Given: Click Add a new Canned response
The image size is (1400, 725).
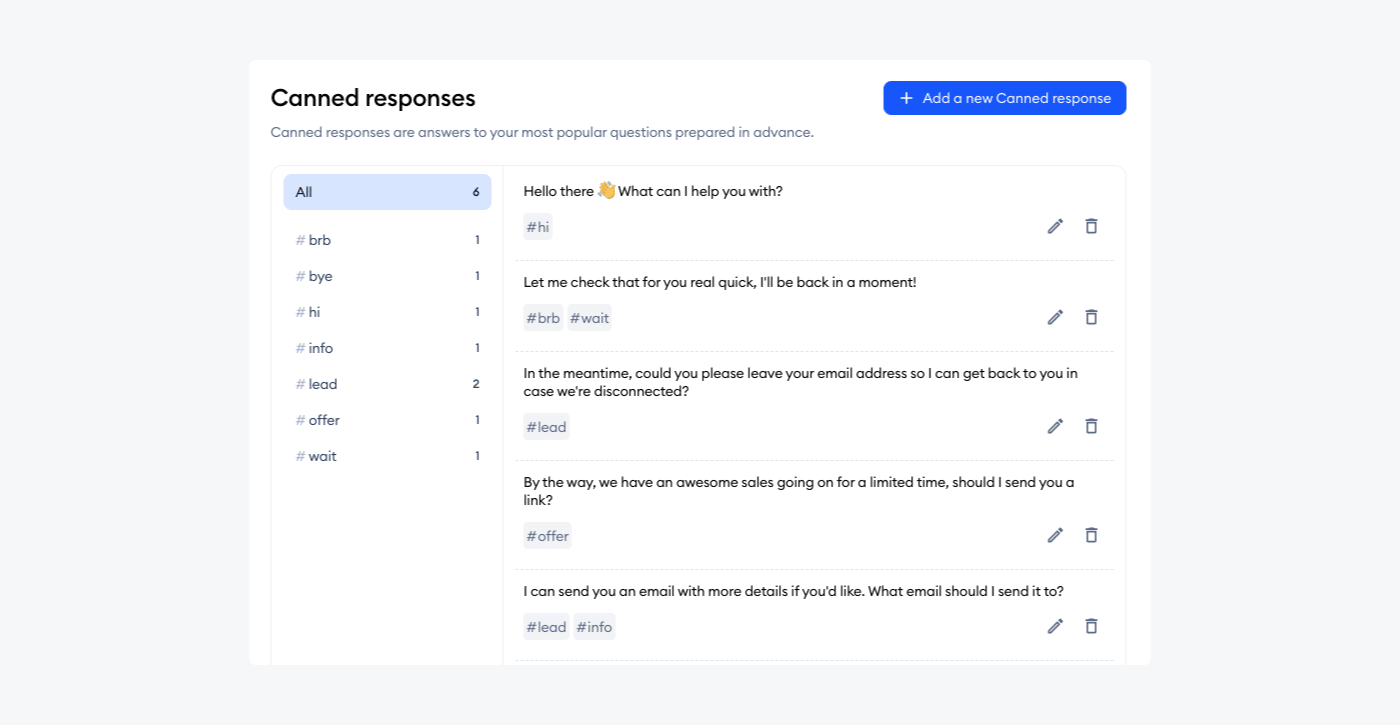Looking at the screenshot, I should tap(1004, 97).
